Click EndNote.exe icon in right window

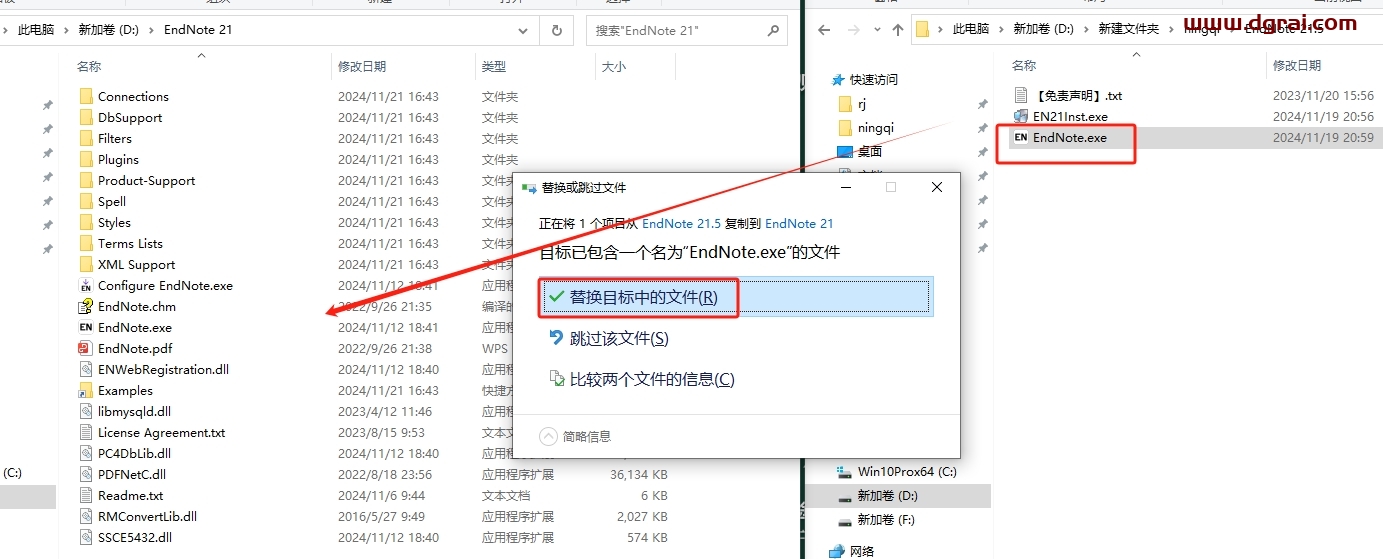click(x=1021, y=138)
